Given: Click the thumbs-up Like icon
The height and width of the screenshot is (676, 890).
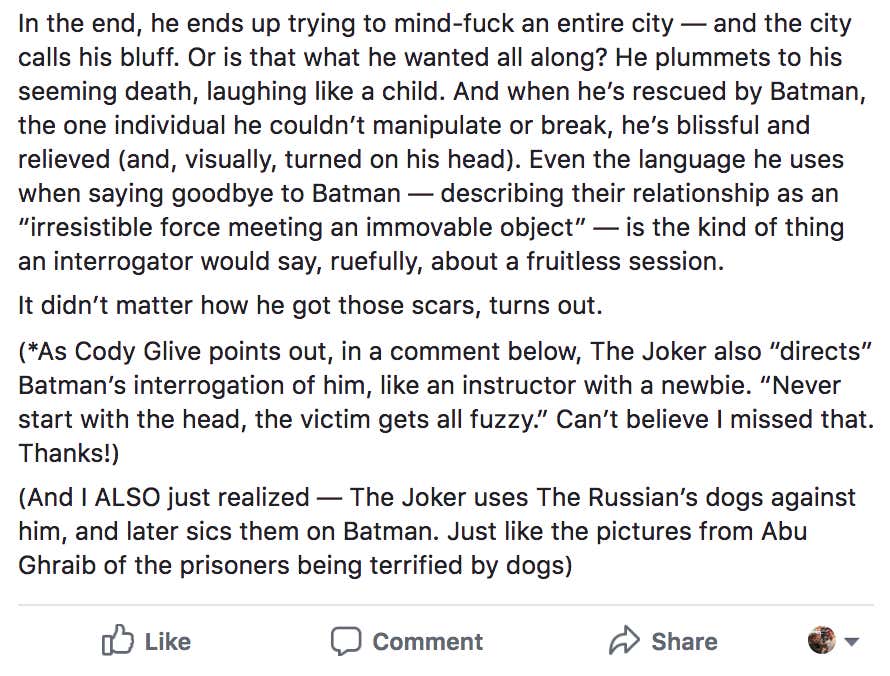Looking at the screenshot, I should [117, 640].
